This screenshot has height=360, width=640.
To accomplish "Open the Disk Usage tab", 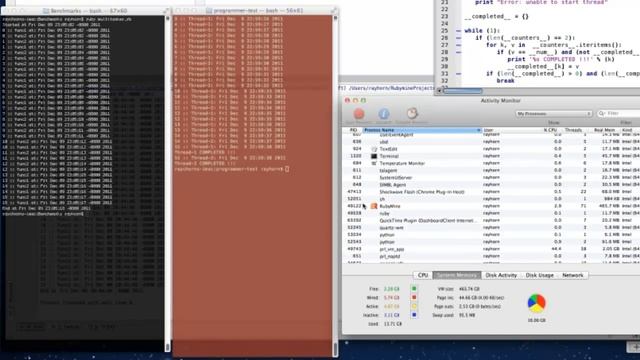I will click(539, 275).
